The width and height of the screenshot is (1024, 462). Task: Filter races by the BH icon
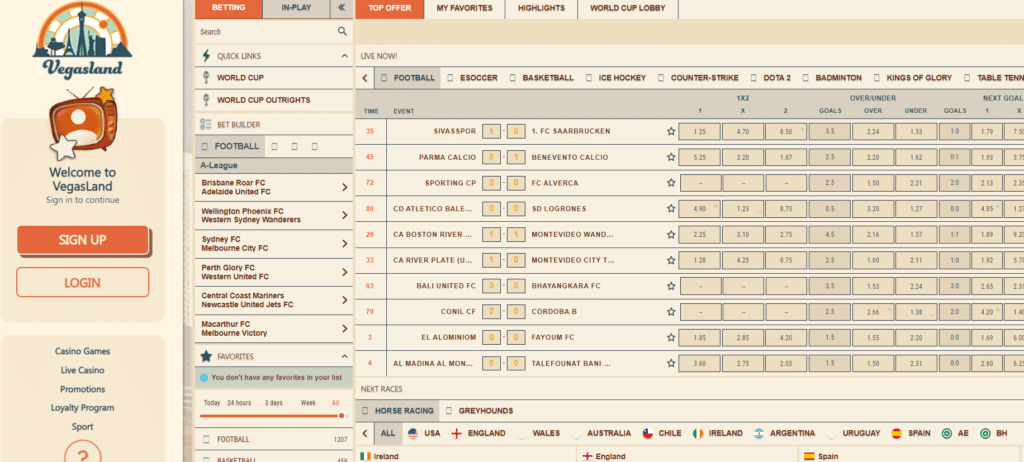(984, 433)
